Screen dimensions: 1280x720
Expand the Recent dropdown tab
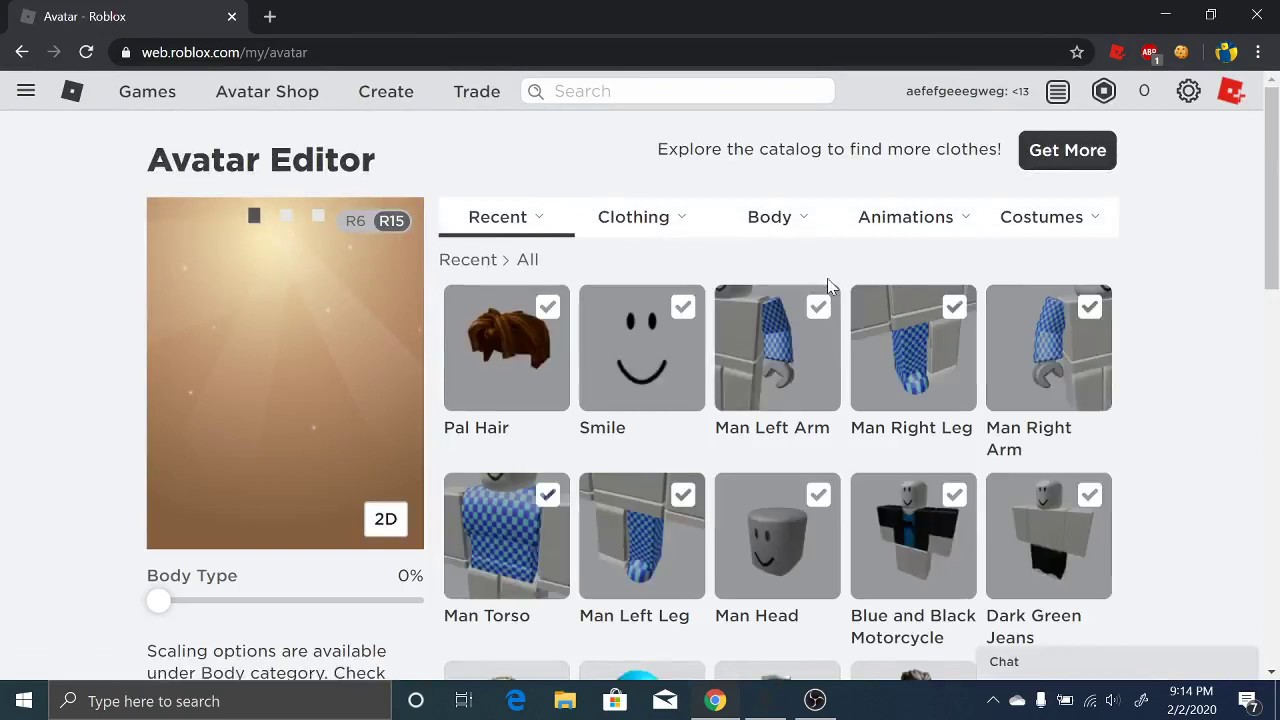[x=506, y=217]
